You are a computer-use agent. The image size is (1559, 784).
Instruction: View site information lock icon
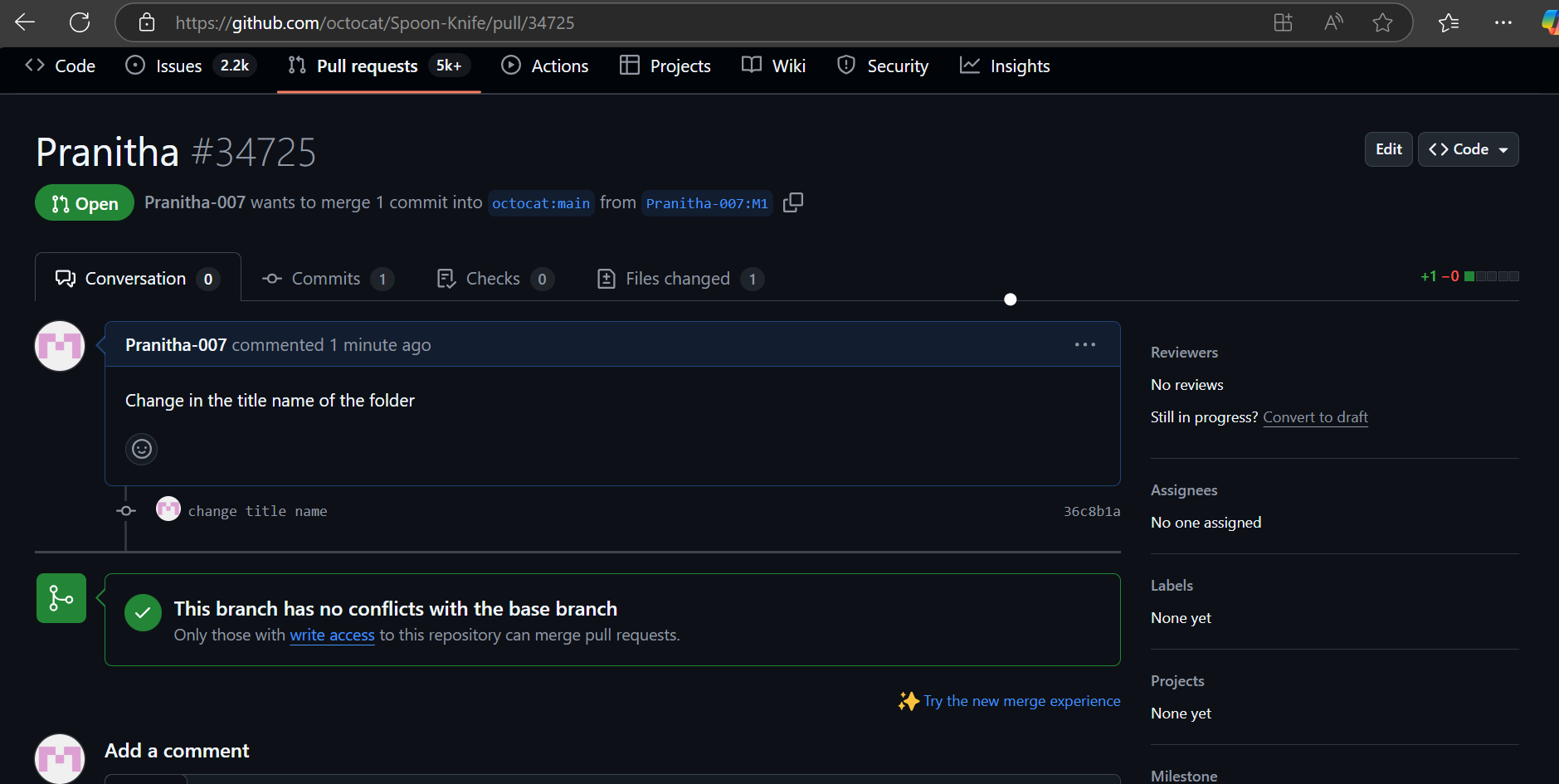(x=147, y=22)
